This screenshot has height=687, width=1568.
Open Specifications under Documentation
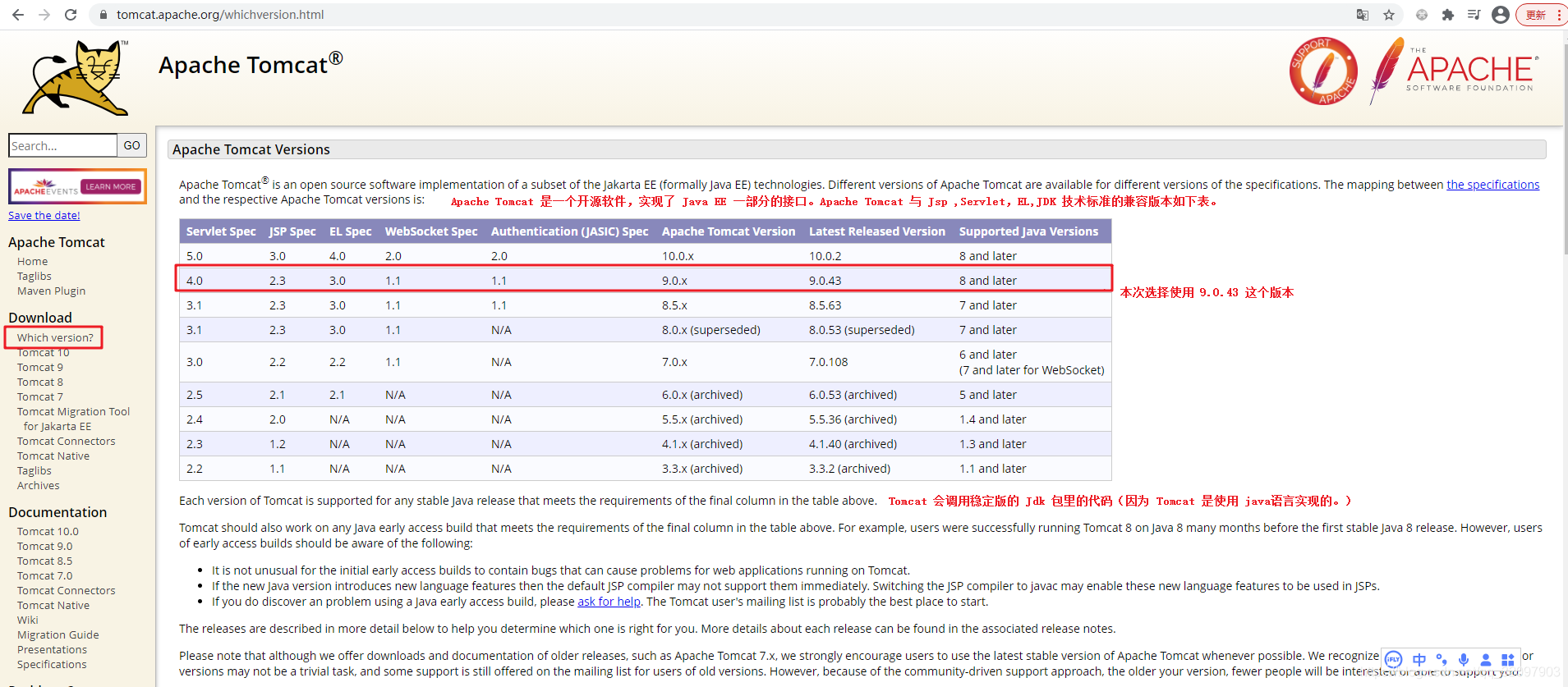(x=52, y=665)
